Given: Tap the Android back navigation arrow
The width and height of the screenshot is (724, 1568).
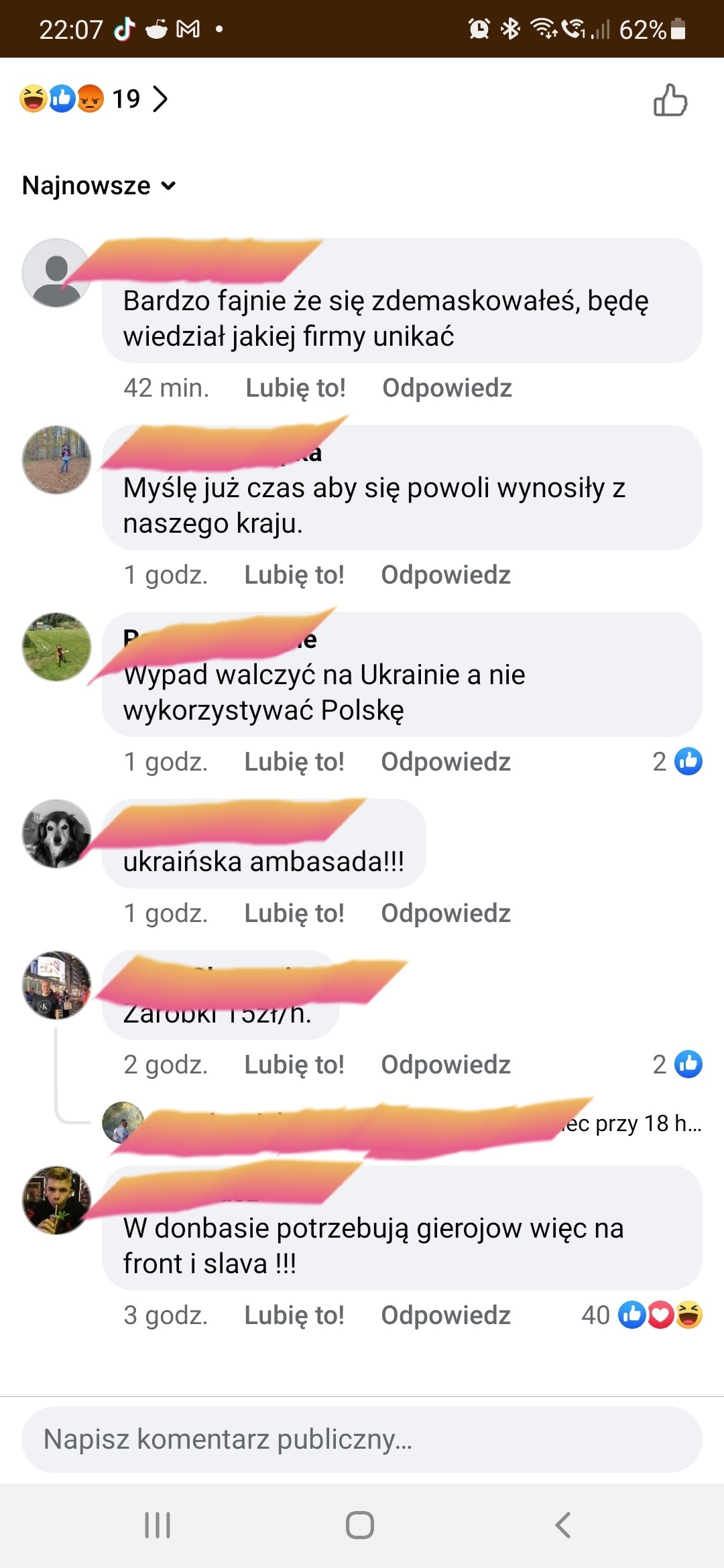Looking at the screenshot, I should coord(563,1524).
